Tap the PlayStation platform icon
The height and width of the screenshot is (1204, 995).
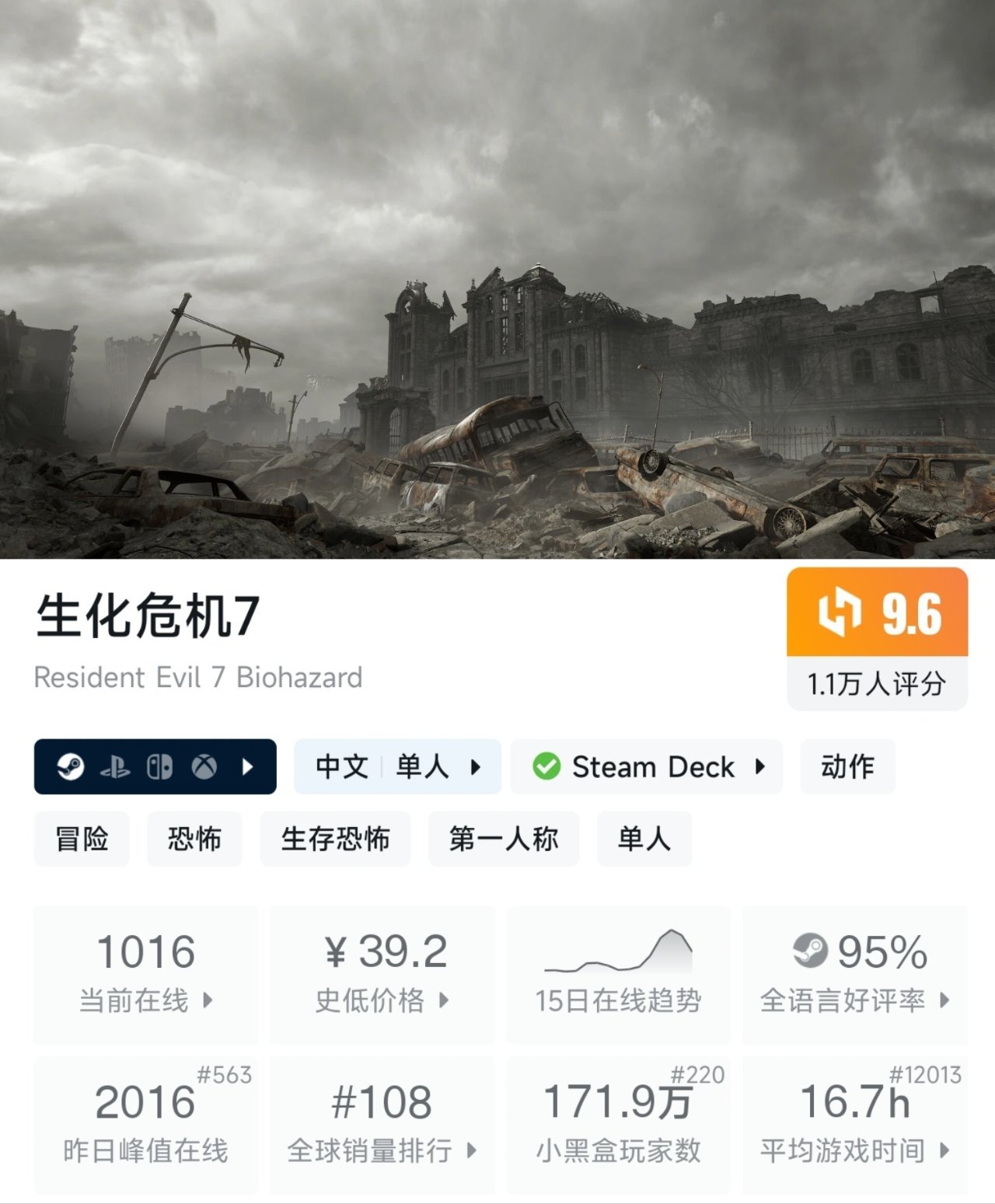(115, 768)
